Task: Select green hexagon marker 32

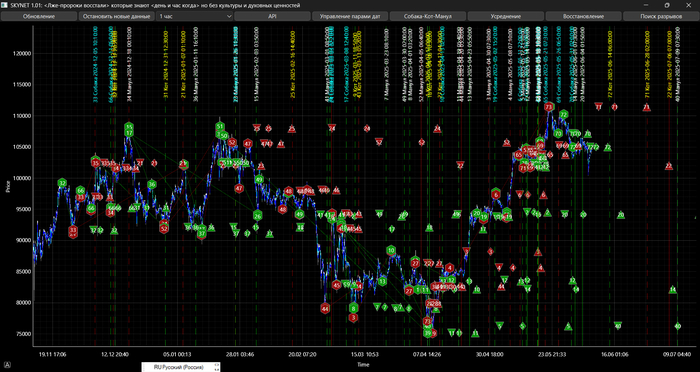Action: [x=62, y=183]
